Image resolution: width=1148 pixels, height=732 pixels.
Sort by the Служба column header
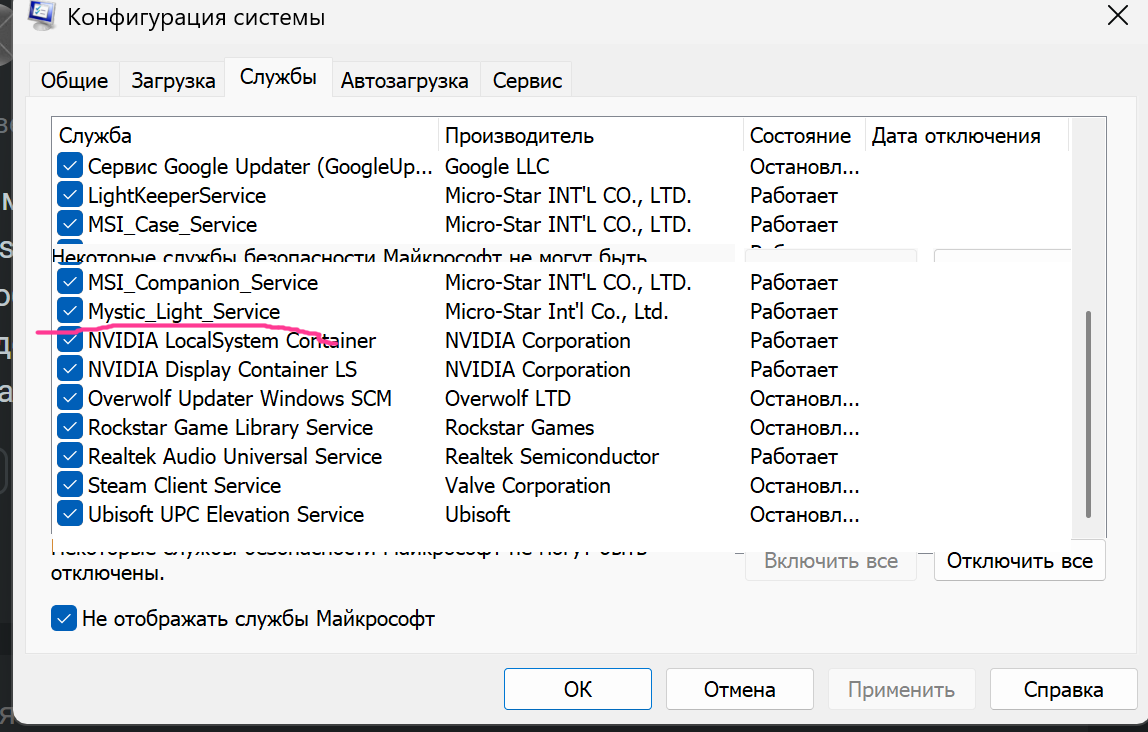(245, 136)
